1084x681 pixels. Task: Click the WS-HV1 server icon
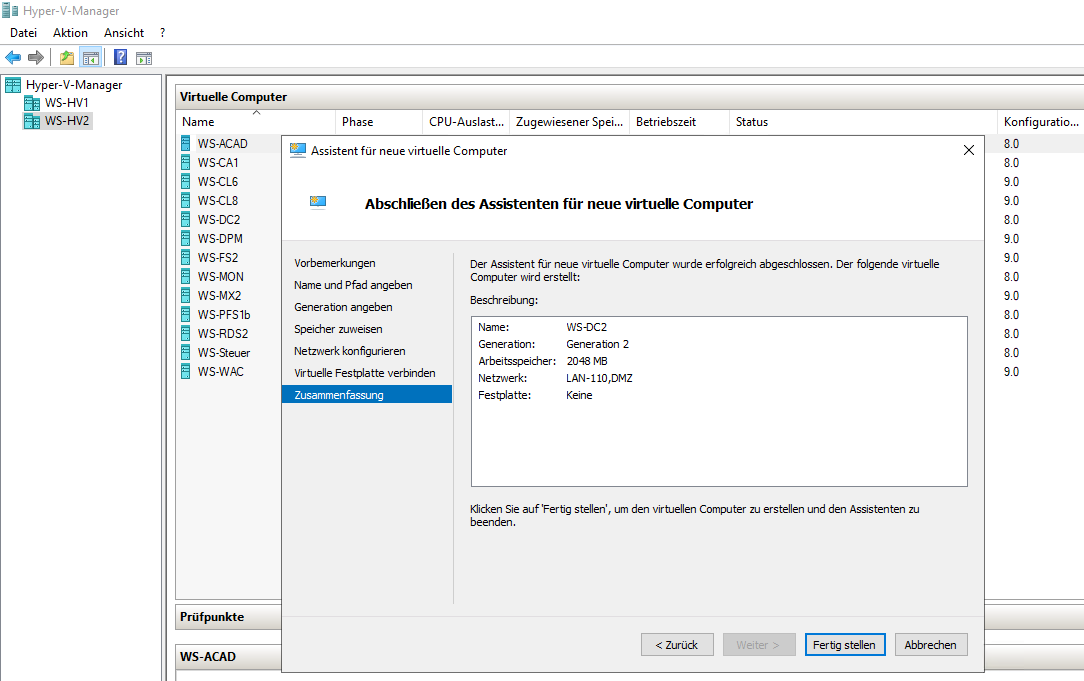coord(32,103)
